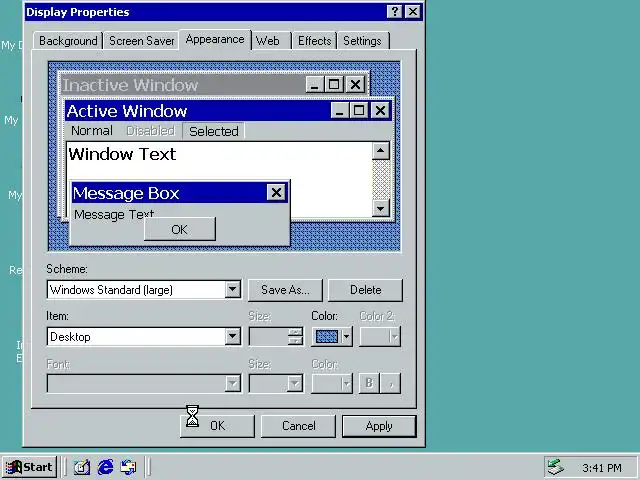640x480 pixels.
Task: Click the Active Window preview close icon
Action: pos(380,110)
